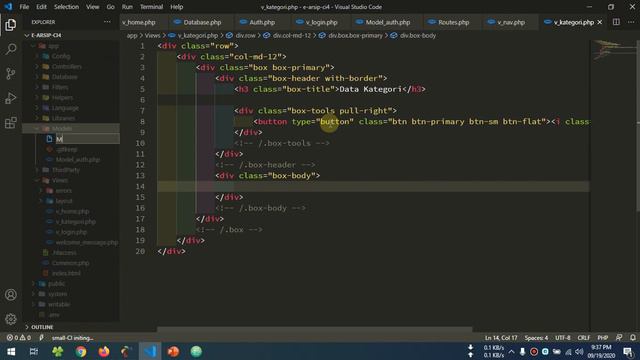The image size is (640, 360).
Task: Click the errors and warnings status indicator
Action: [x=18, y=338]
